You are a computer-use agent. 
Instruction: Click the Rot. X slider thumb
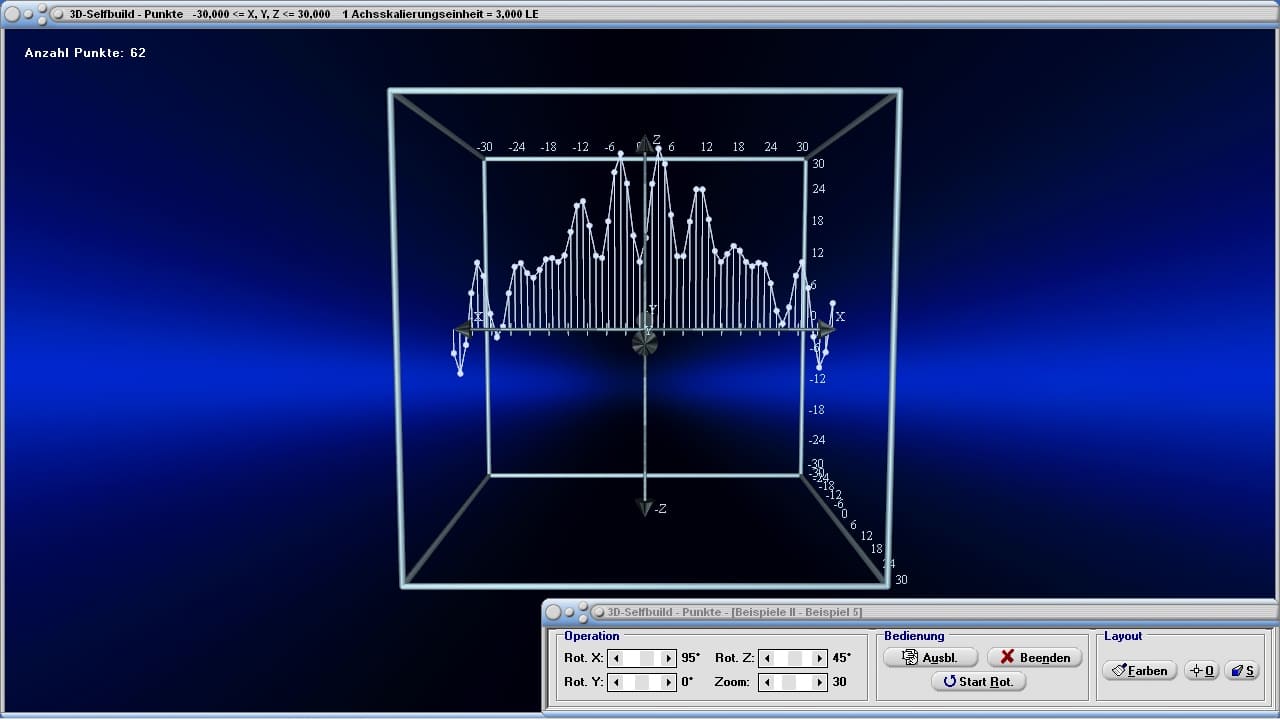click(648, 658)
